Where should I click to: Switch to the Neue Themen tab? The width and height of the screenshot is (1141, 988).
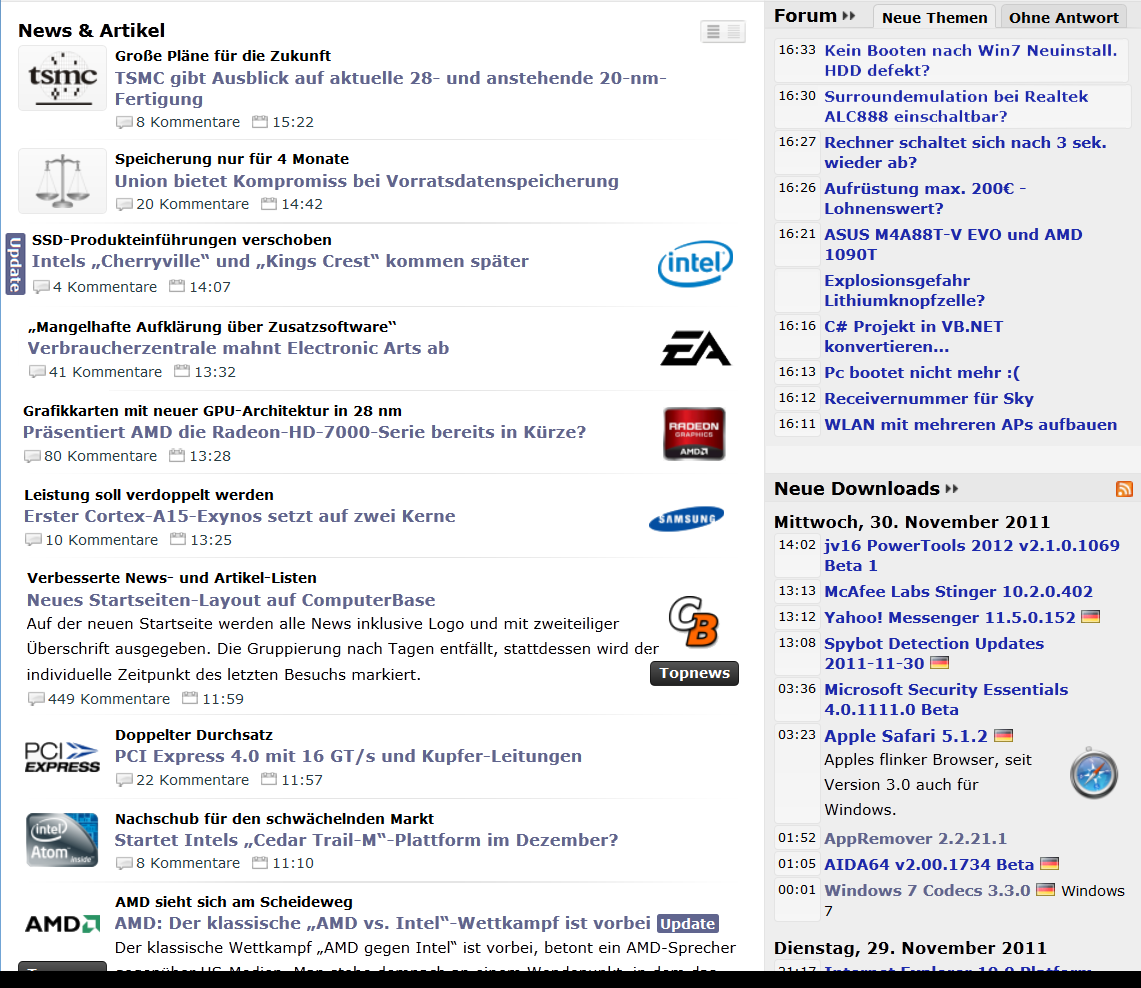pyautogui.click(x=934, y=17)
